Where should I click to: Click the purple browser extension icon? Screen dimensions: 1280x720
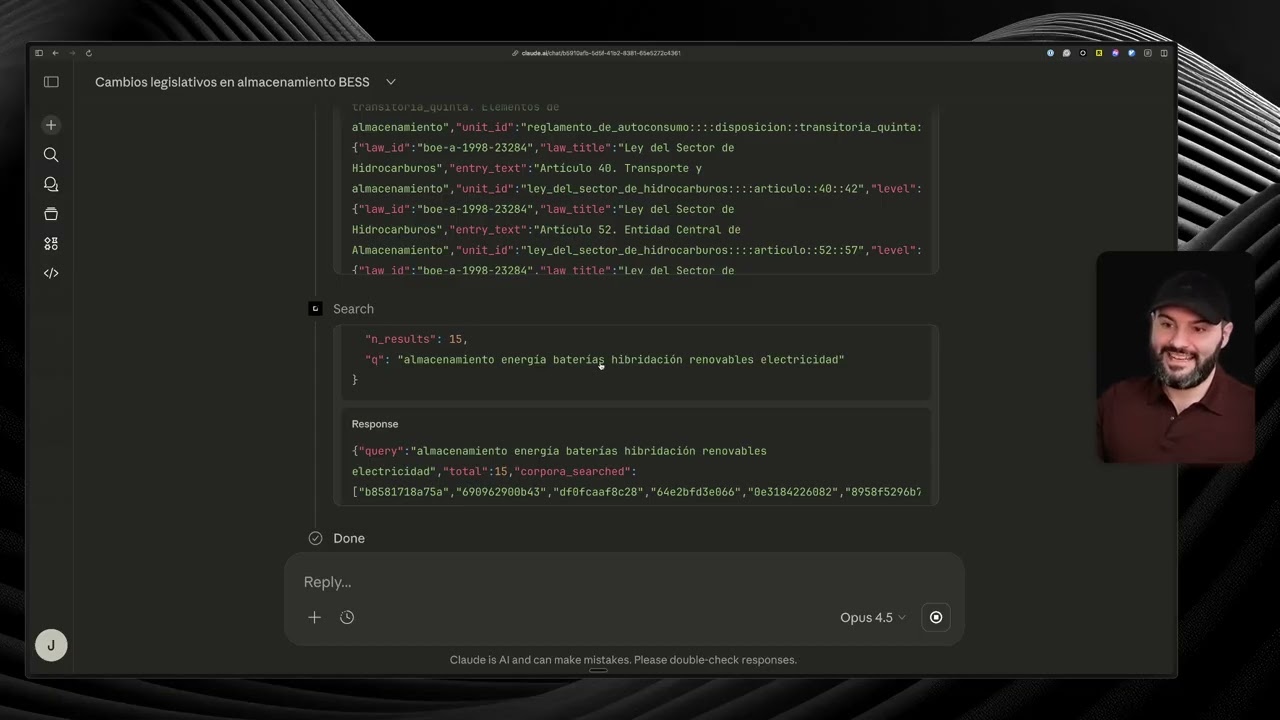[1115, 53]
